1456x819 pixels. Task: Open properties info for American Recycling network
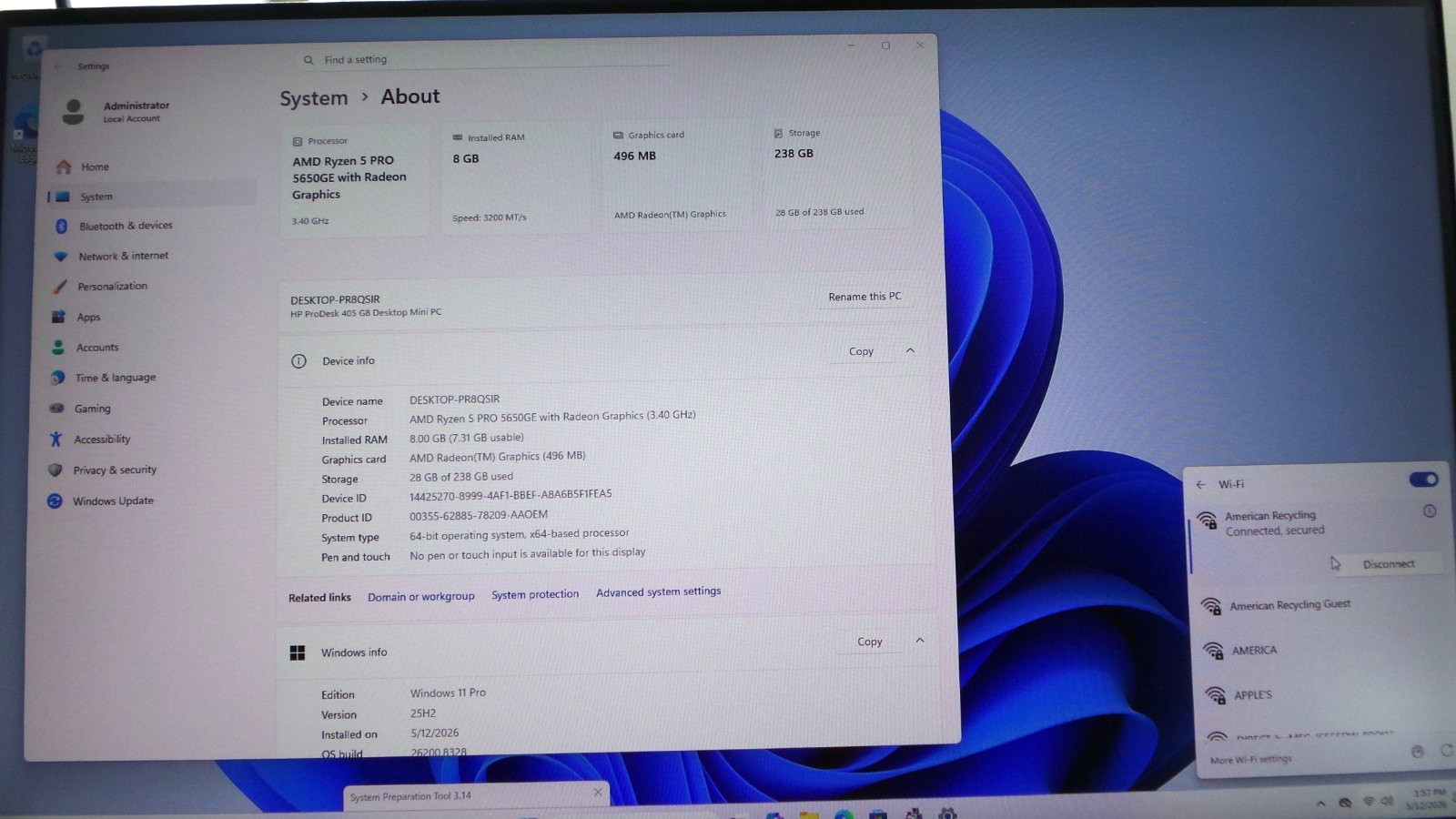click(1430, 511)
